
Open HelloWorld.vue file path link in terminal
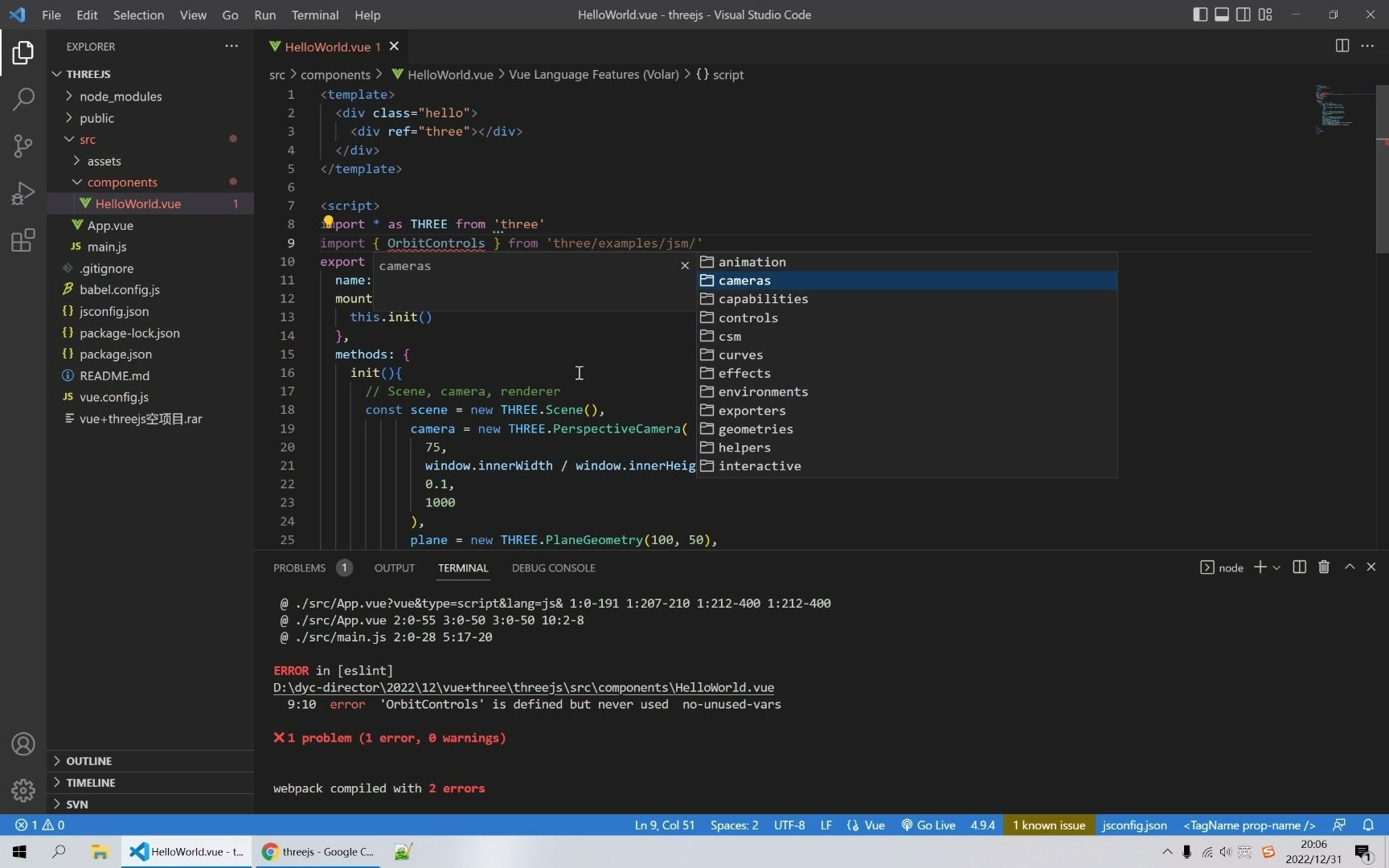click(523, 688)
